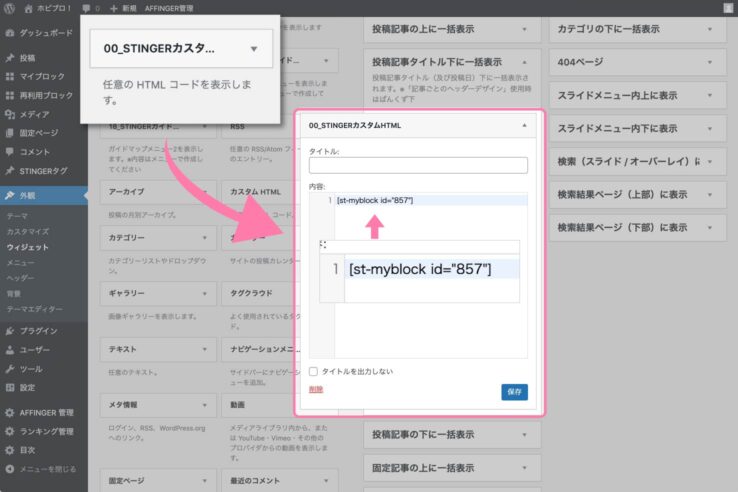Open the comments bubble in admin bar
The image size is (738, 492).
point(86,8)
